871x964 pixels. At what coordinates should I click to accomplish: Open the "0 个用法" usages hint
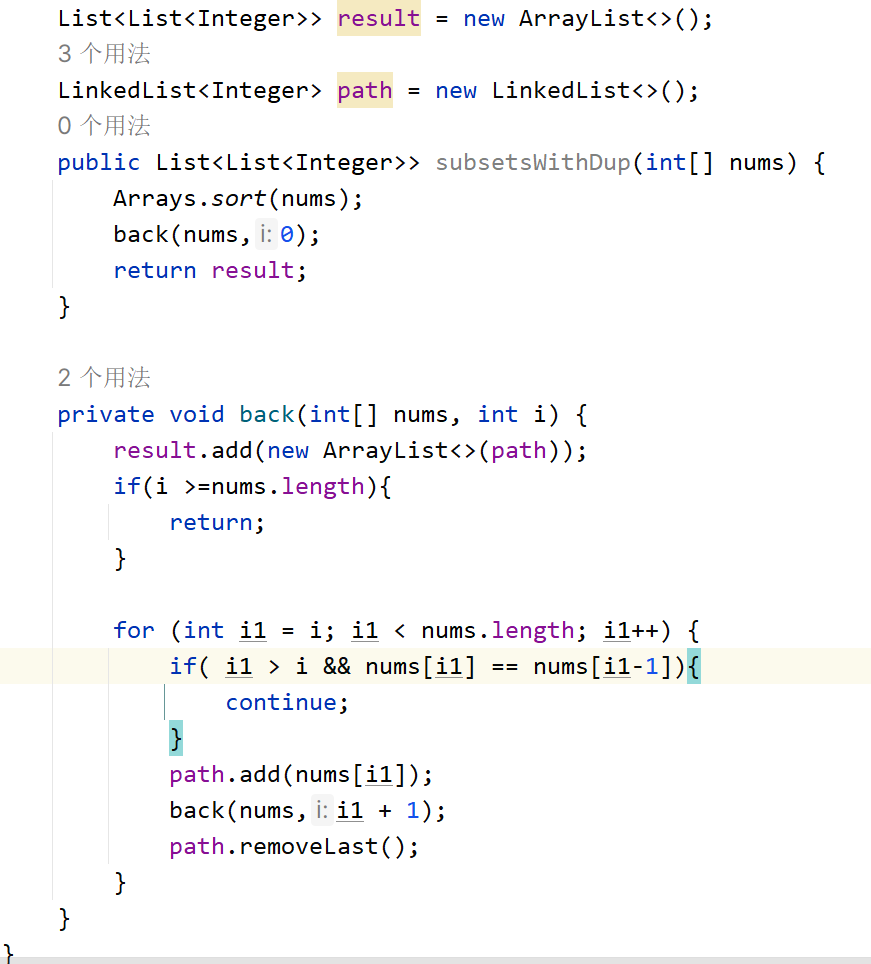pos(104,126)
